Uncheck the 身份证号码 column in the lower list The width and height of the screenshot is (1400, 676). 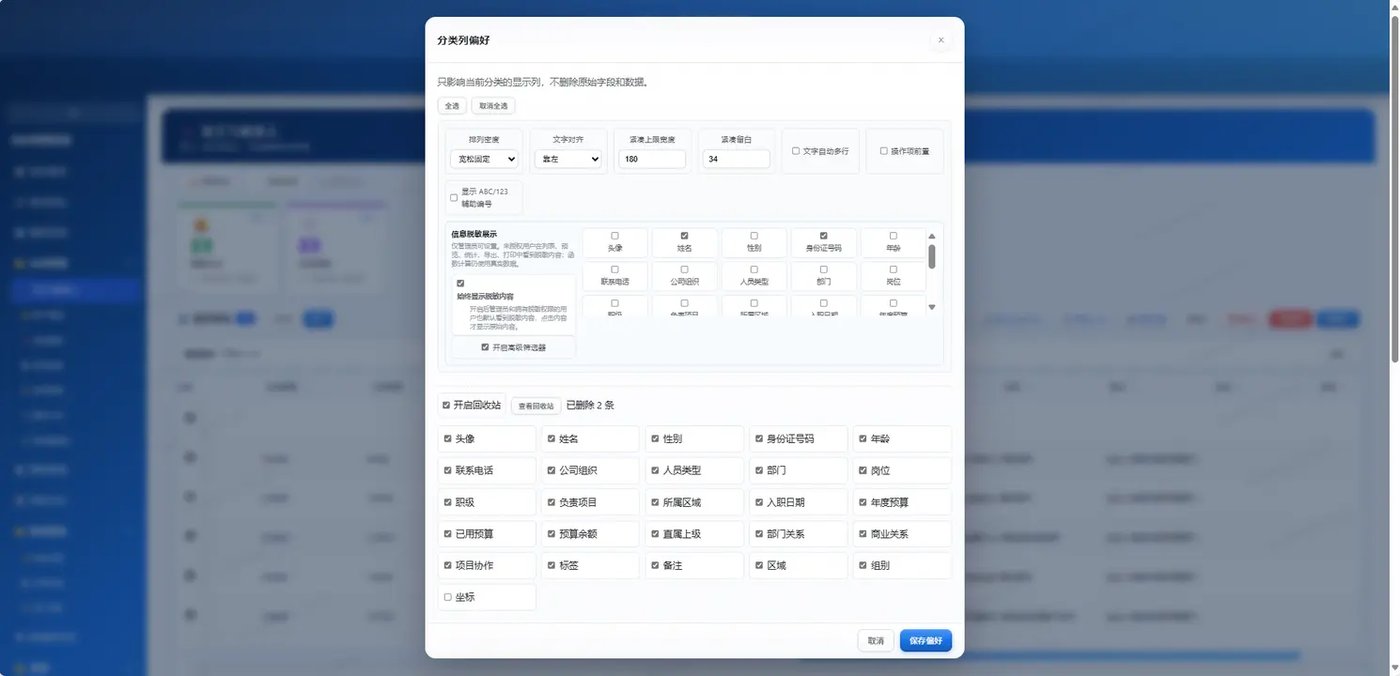[759, 438]
